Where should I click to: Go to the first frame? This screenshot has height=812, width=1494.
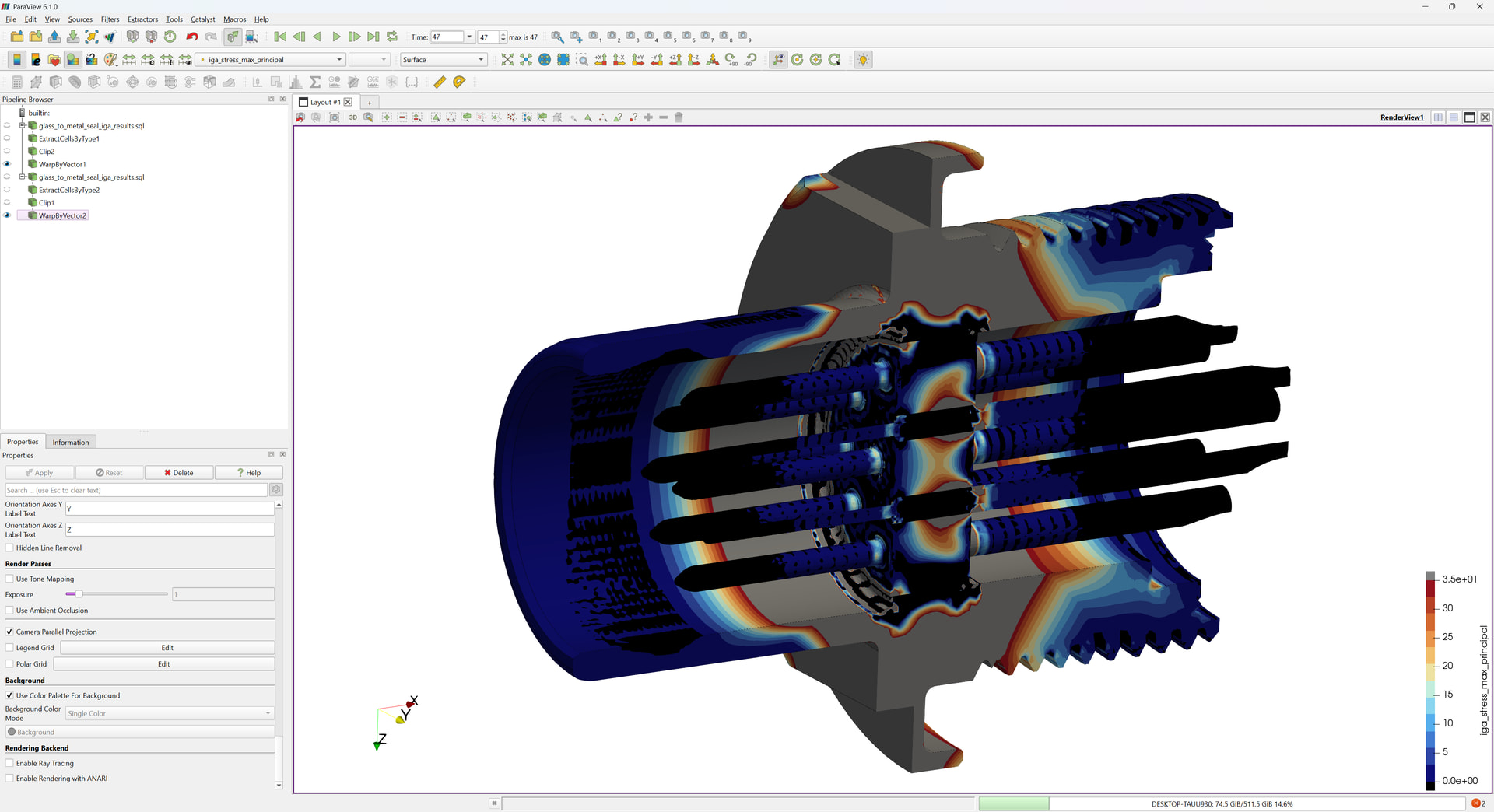point(280,37)
